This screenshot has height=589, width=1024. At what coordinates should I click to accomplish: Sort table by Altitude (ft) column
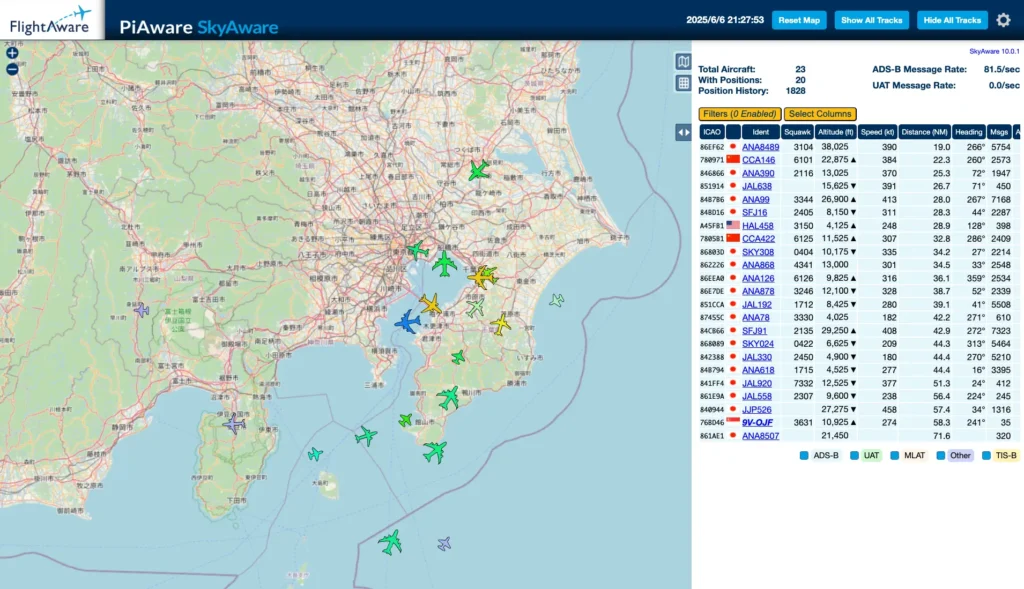[x=835, y=132]
